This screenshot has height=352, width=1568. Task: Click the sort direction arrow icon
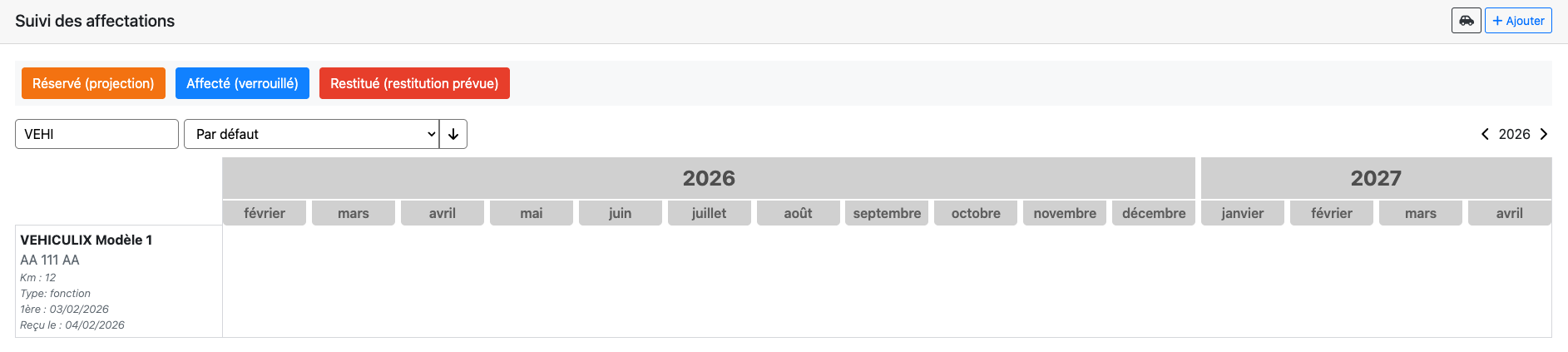tap(453, 134)
